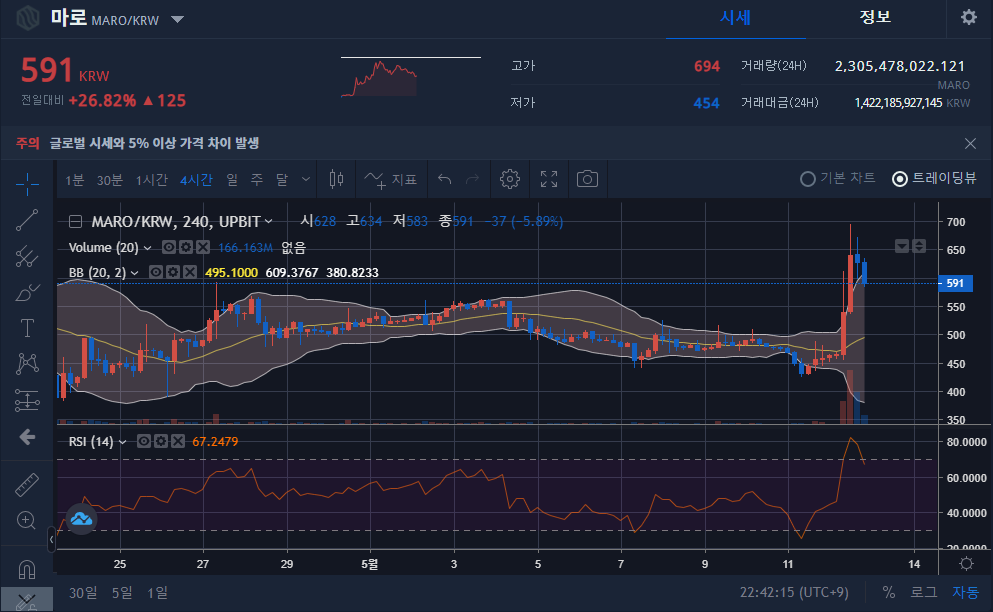The height and width of the screenshot is (612, 993).
Task: Select the ruler measure tool
Action: (27, 485)
